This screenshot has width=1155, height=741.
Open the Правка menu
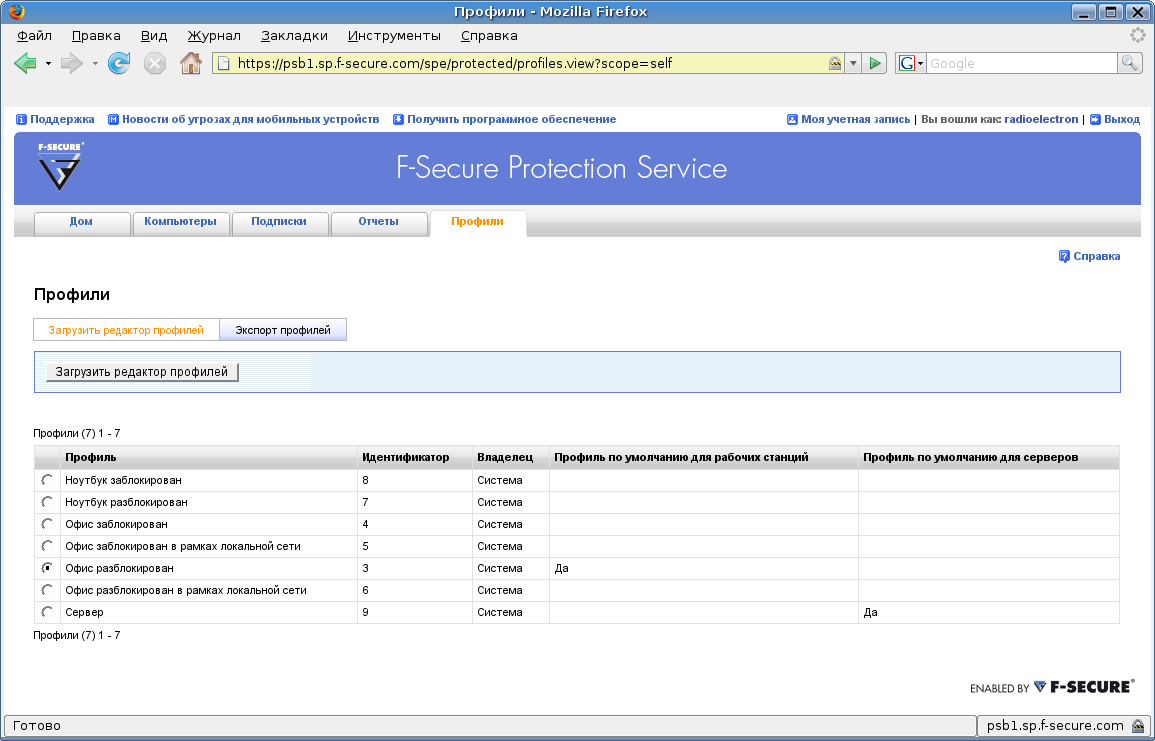coord(96,35)
